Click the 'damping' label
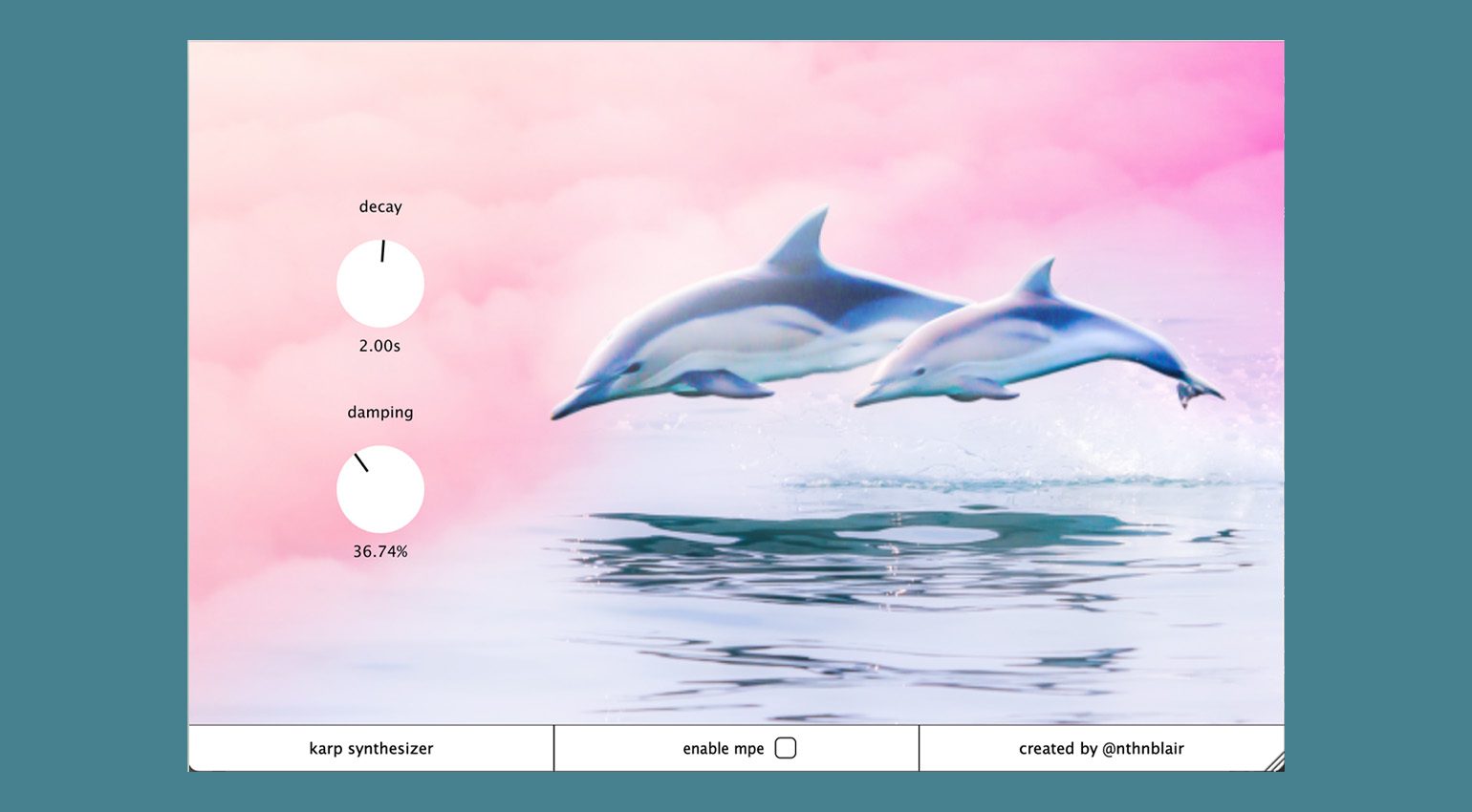 click(x=380, y=412)
